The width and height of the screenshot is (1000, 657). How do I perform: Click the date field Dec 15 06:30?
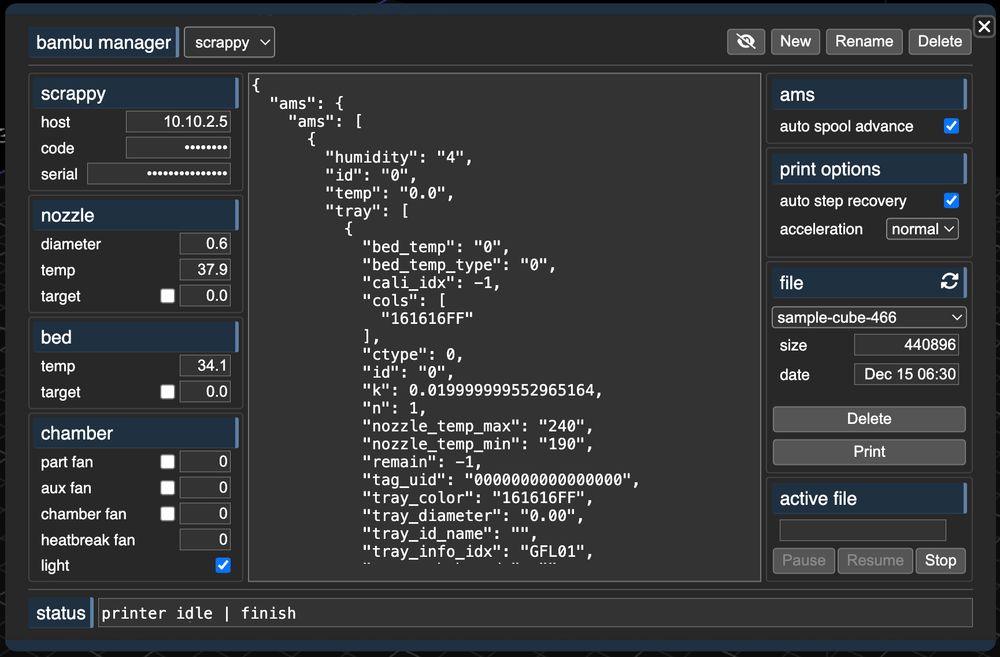[906, 374]
